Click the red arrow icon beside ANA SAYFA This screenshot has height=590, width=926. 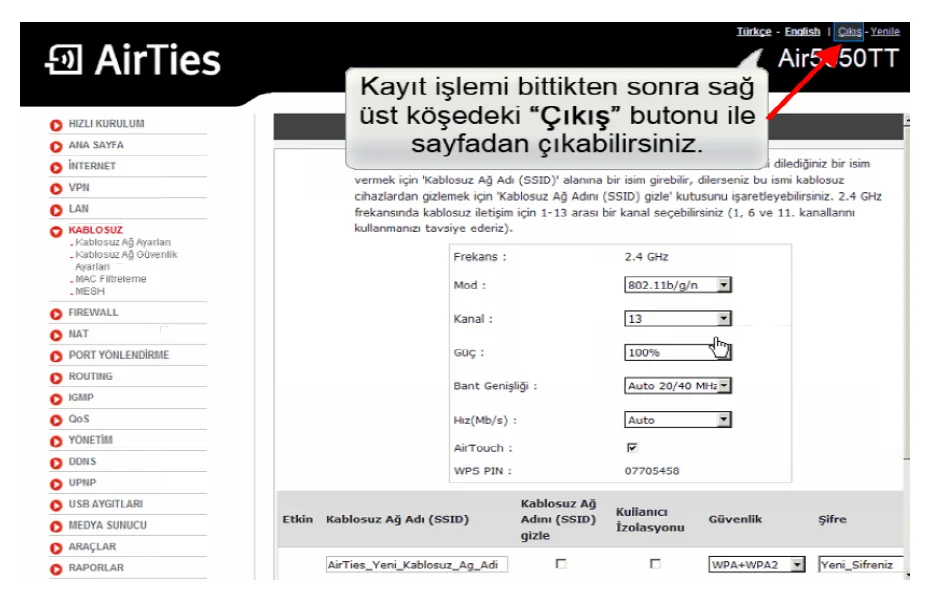(x=56, y=146)
